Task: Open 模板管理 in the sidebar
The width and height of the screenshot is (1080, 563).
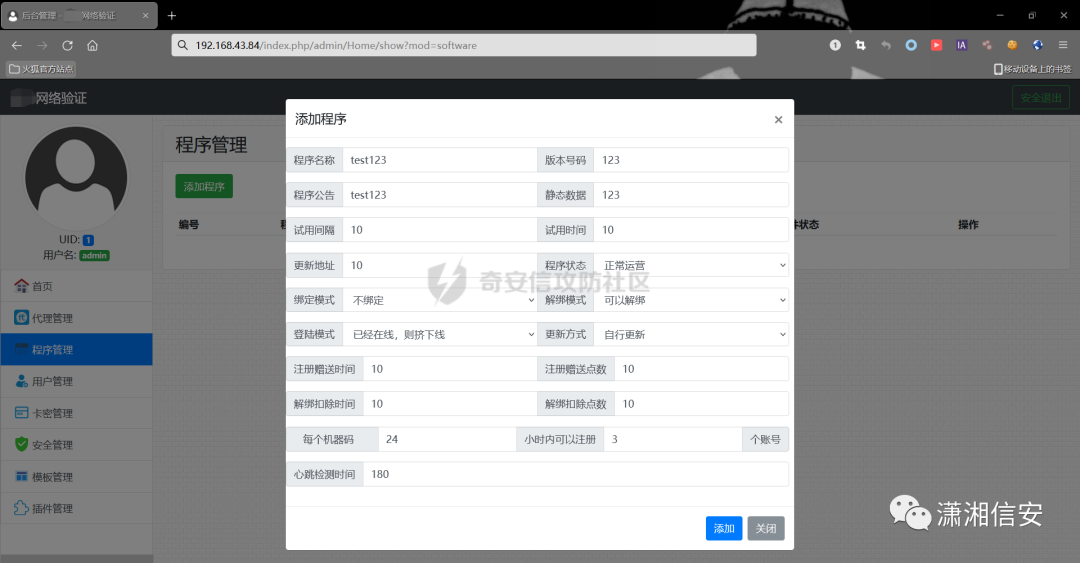Action: coord(76,476)
